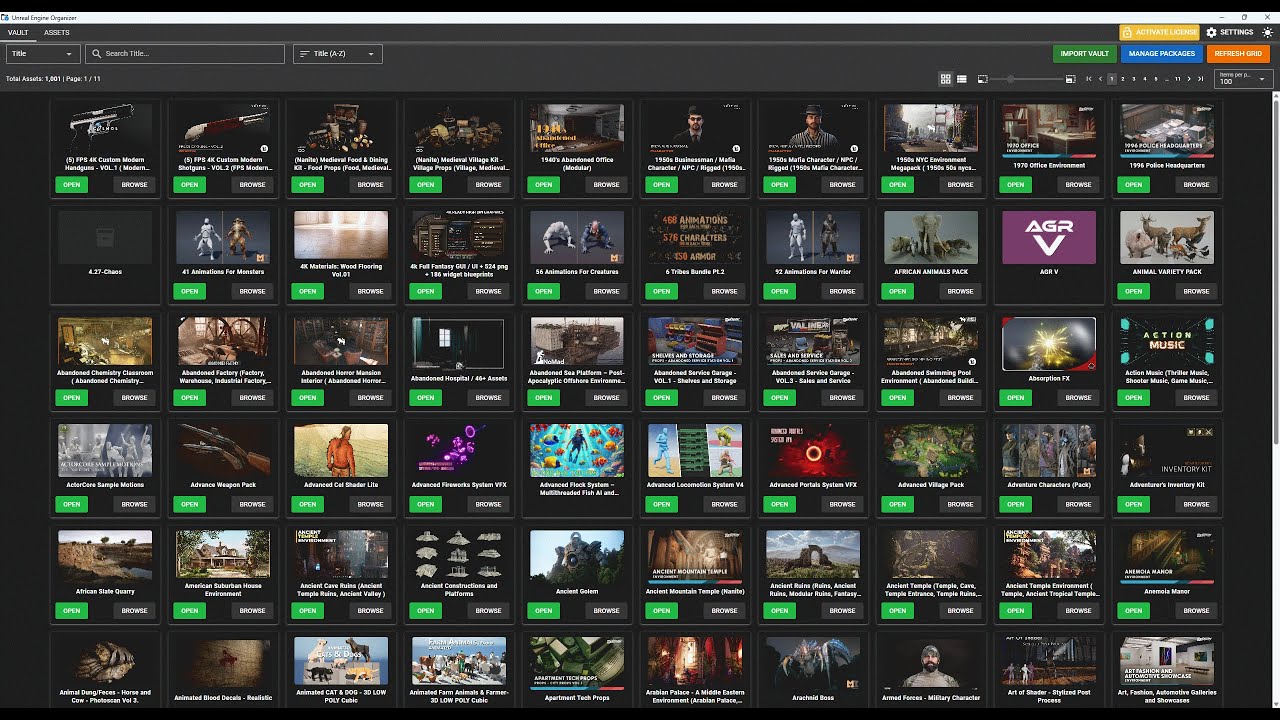Open the Title (A-Z) sort dropdown
This screenshot has height=720, width=1280.
point(338,54)
